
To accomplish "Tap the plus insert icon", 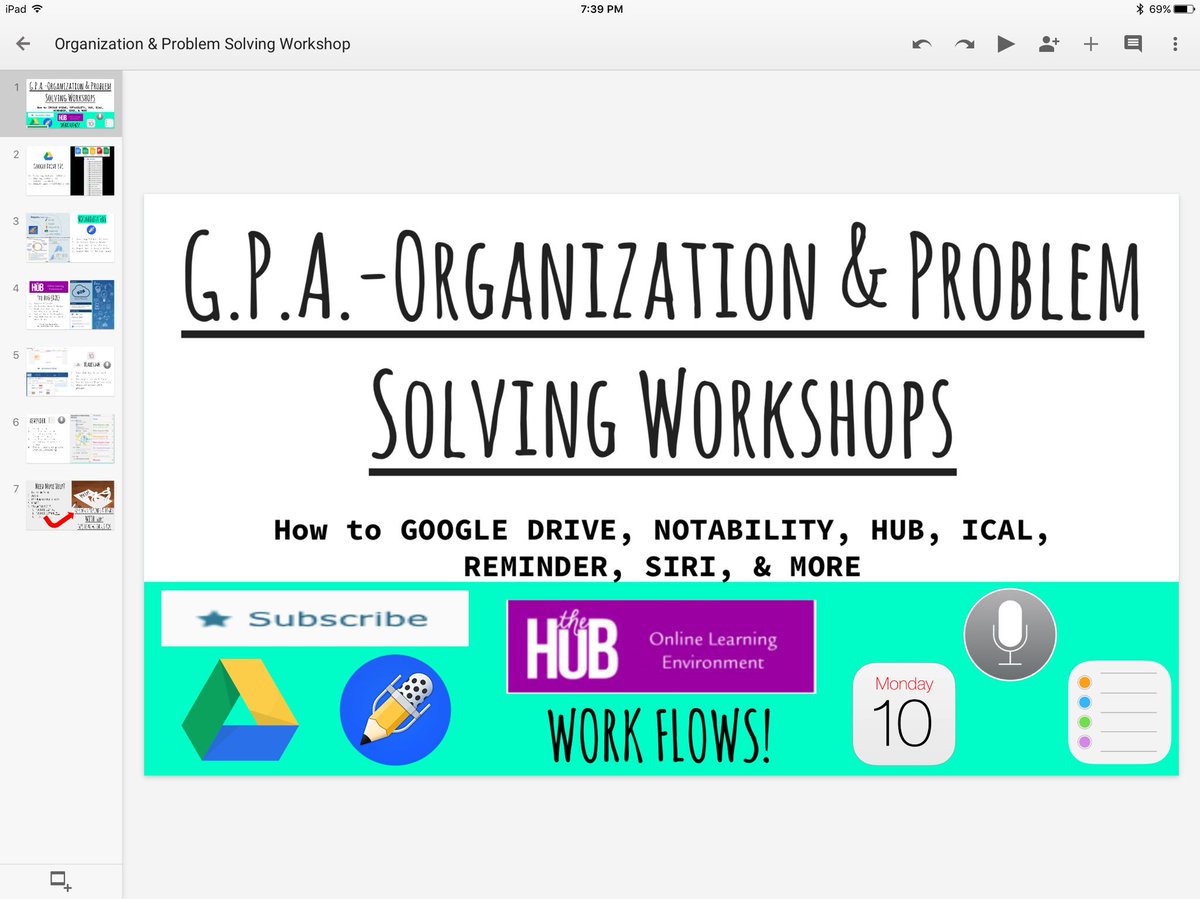I will tap(1091, 44).
